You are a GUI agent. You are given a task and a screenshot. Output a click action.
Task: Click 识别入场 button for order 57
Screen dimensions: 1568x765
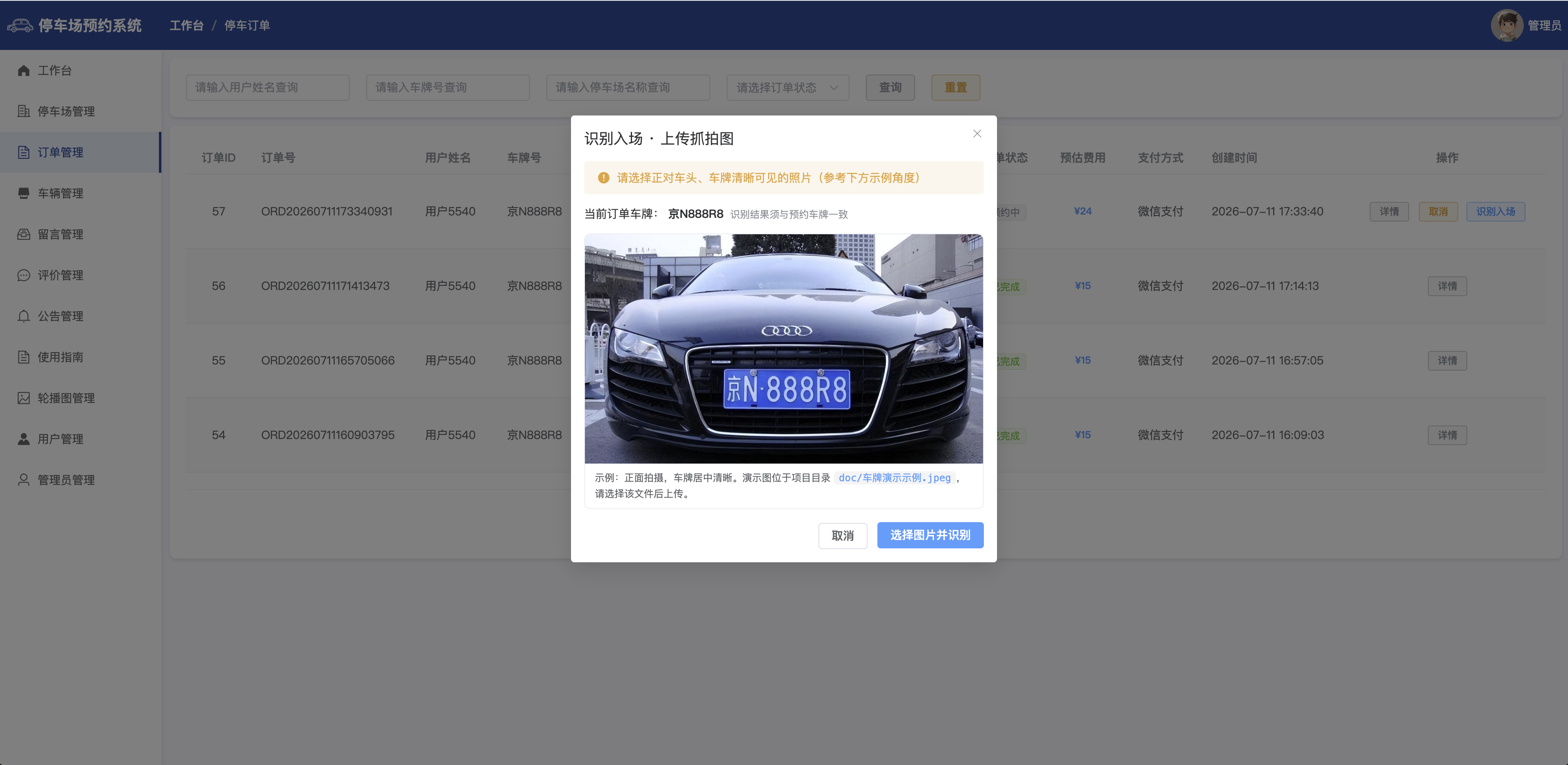pyautogui.click(x=1495, y=211)
